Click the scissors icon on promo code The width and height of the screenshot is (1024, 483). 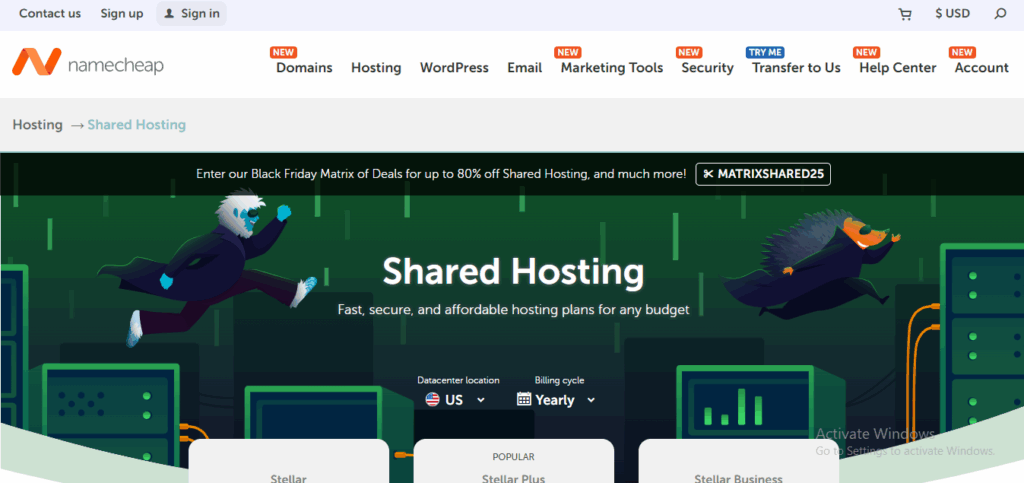coord(709,174)
